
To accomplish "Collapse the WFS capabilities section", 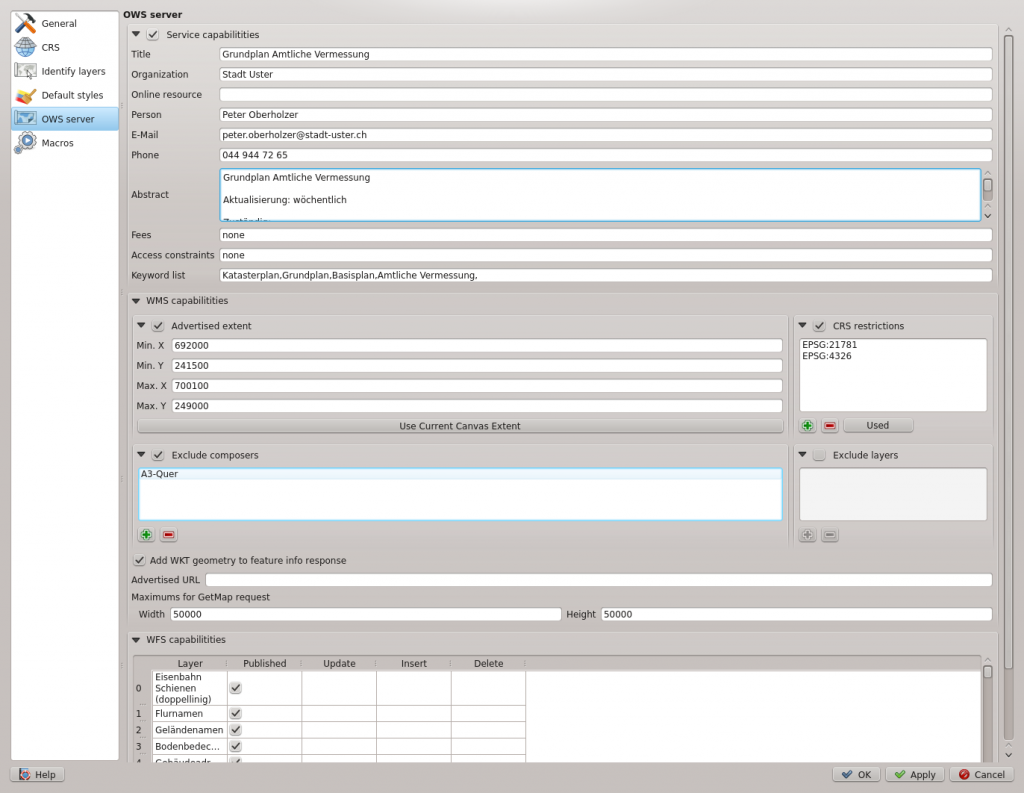I will 135,639.
